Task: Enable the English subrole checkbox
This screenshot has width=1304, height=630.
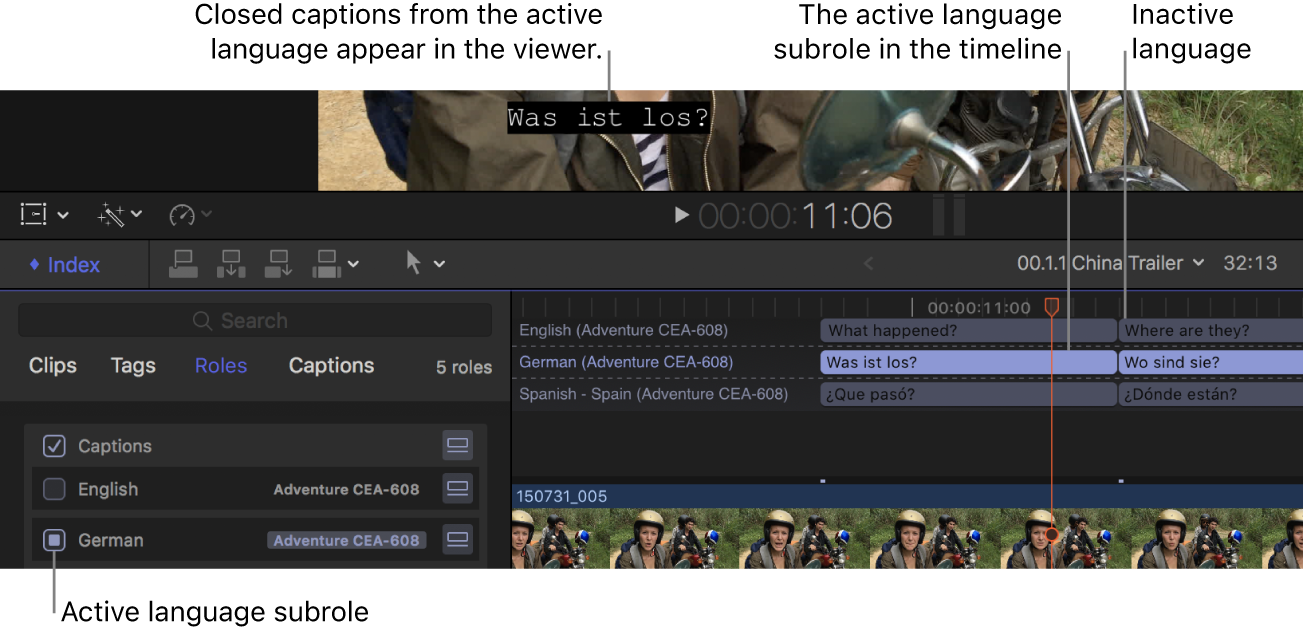Action: (x=54, y=489)
